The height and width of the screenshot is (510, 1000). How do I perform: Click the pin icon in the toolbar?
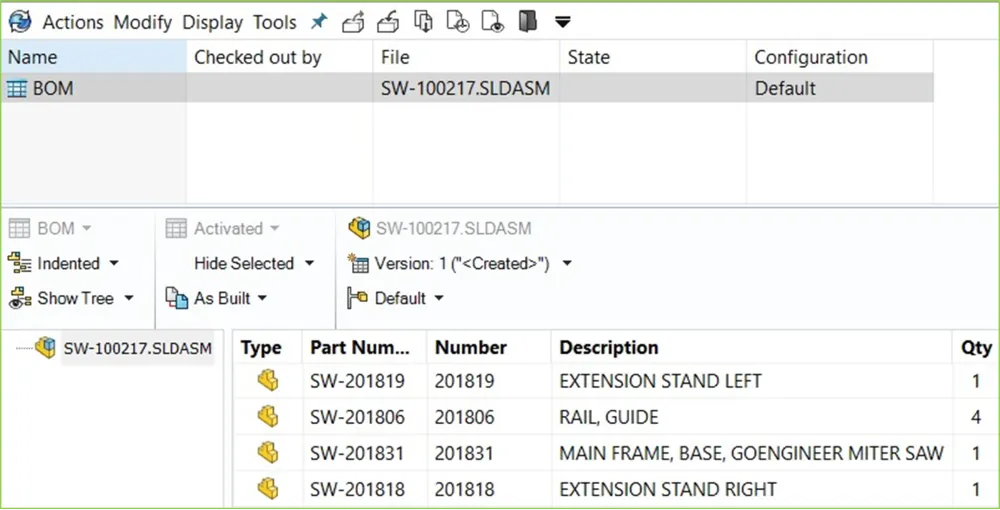[x=319, y=21]
